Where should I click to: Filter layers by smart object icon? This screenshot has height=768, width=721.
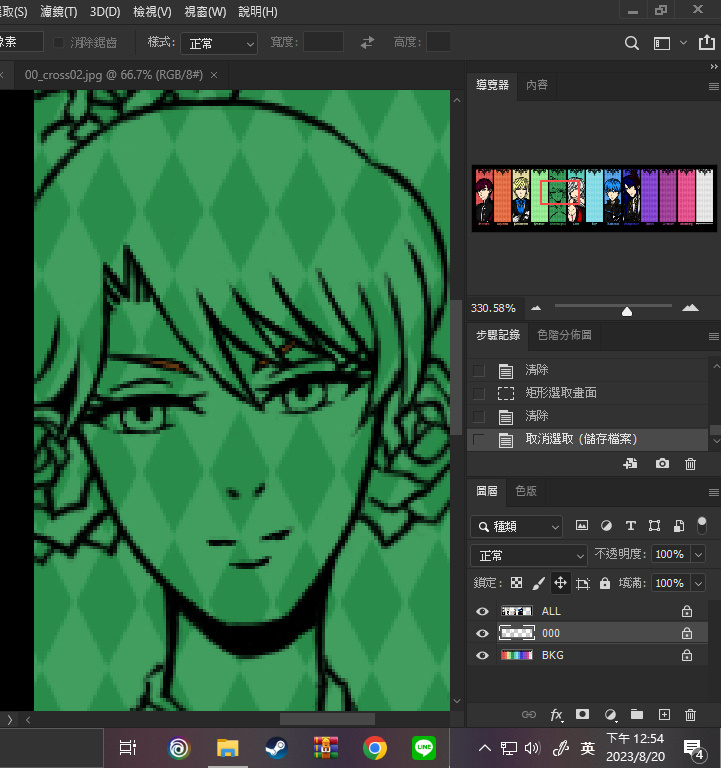click(678, 526)
